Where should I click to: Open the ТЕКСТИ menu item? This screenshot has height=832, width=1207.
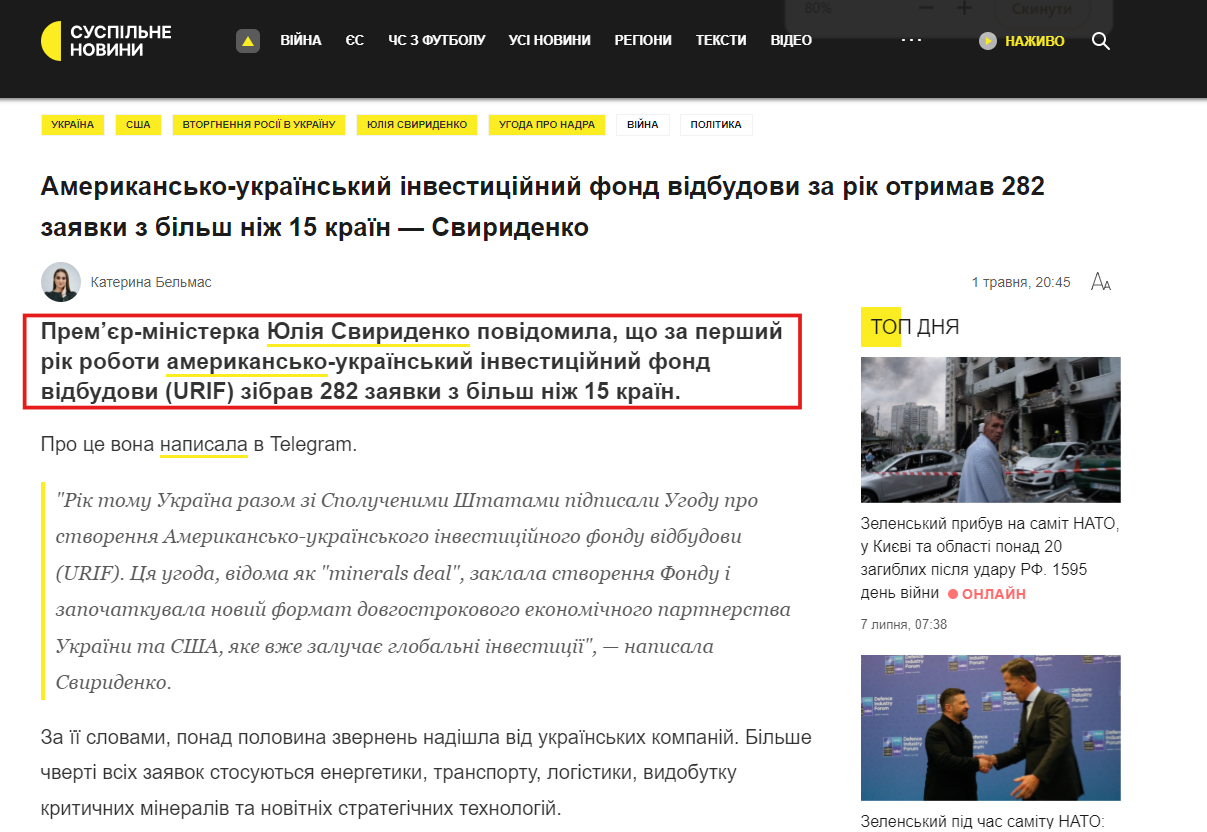point(721,41)
